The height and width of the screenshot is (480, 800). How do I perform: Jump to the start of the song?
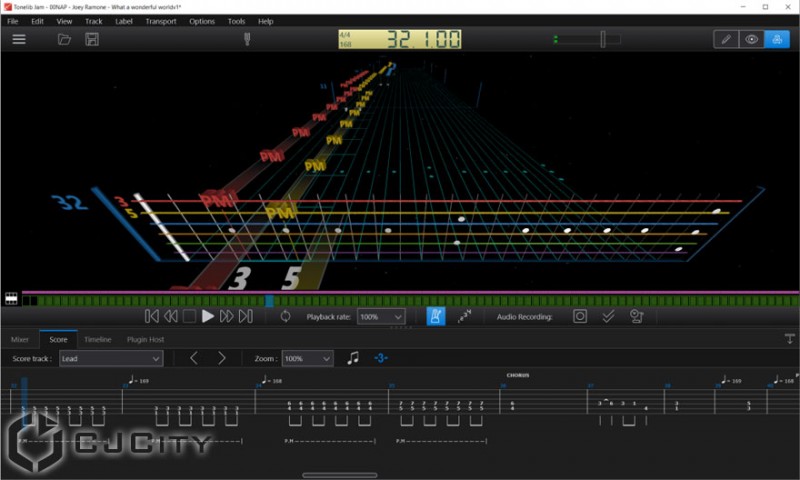pyautogui.click(x=151, y=316)
